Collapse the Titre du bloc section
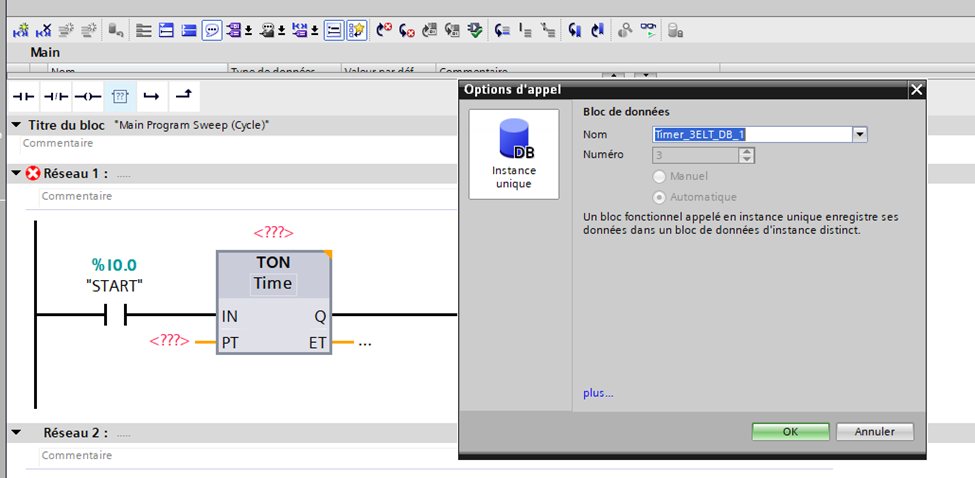Image resolution: width=975 pixels, height=478 pixels. coord(17,124)
